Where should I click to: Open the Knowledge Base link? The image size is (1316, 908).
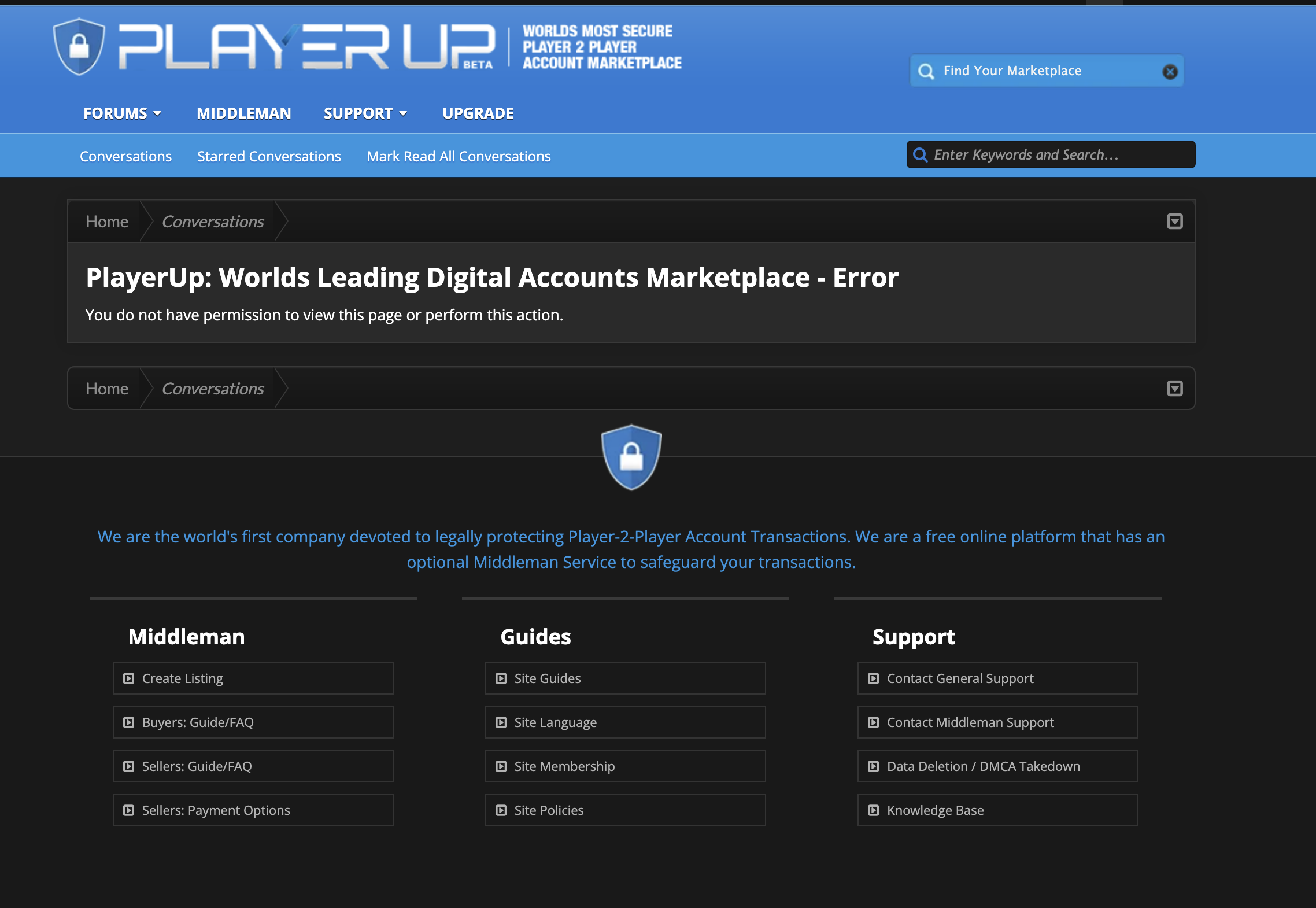[998, 810]
